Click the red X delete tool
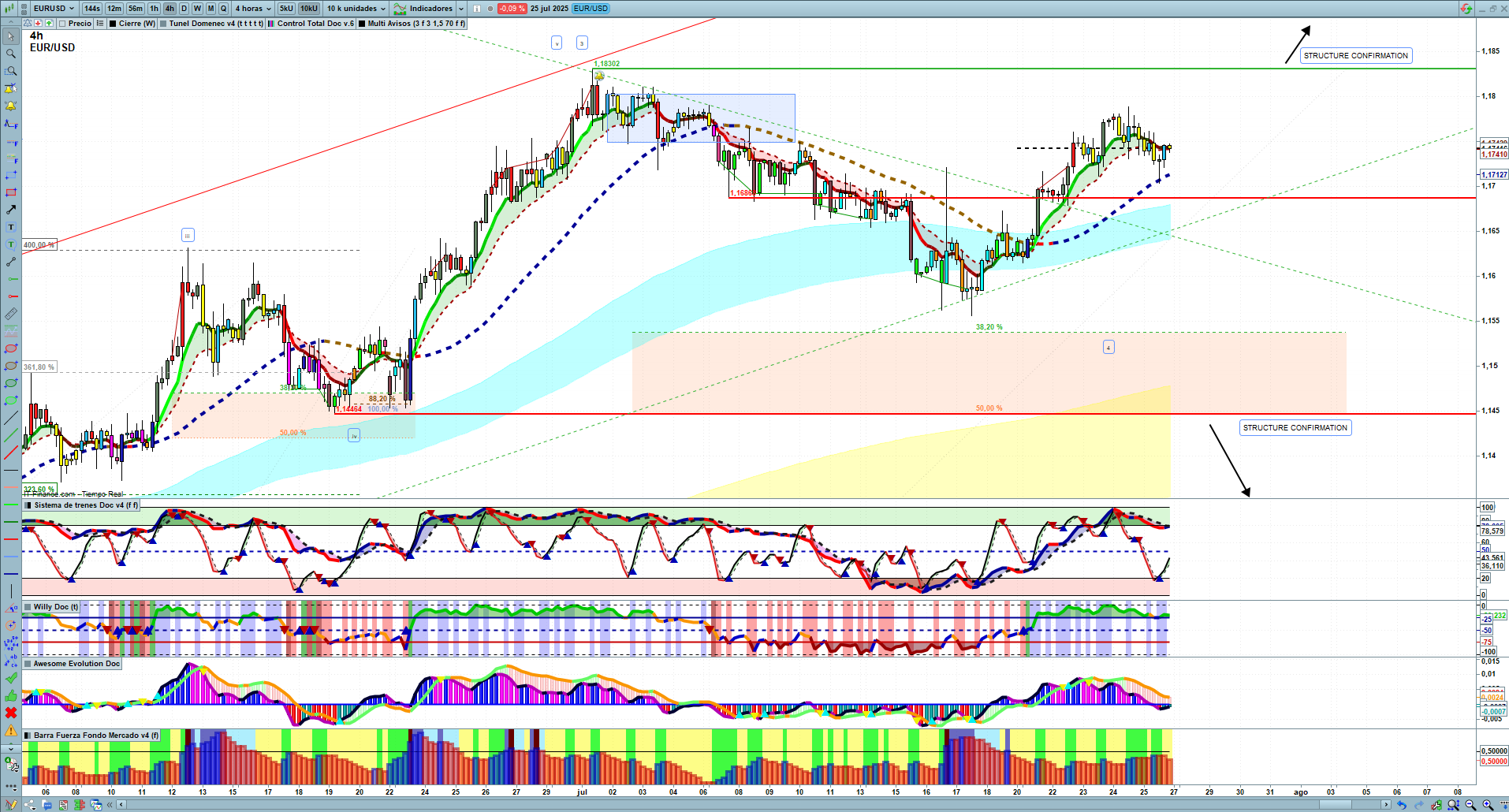The height and width of the screenshot is (812, 1509). (x=11, y=713)
